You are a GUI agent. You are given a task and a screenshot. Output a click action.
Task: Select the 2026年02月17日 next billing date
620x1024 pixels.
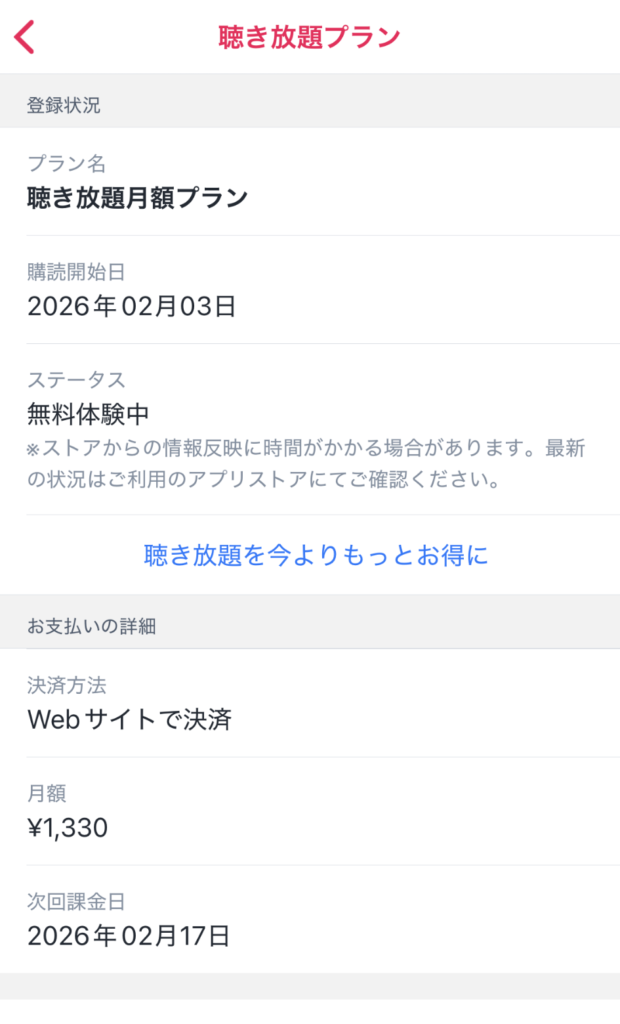[129, 936]
